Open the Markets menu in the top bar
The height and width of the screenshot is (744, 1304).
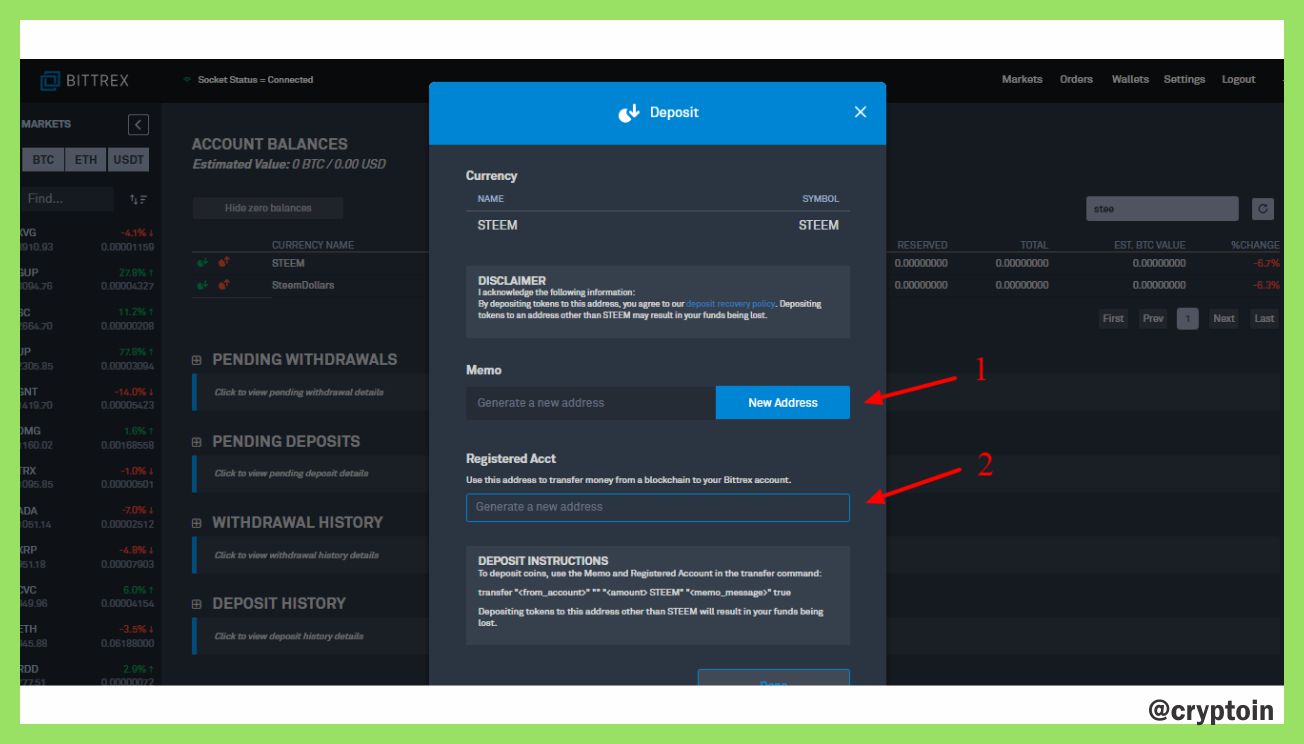point(1022,80)
